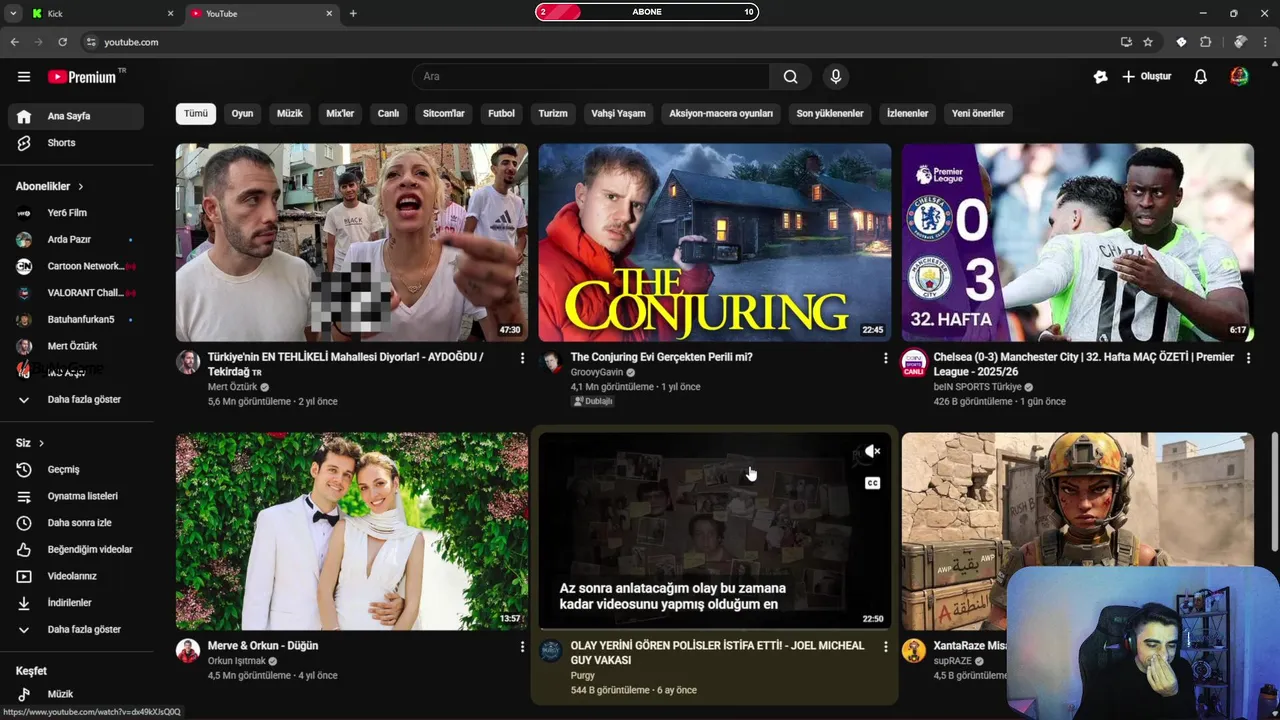Open a new browser tab

[353, 13]
